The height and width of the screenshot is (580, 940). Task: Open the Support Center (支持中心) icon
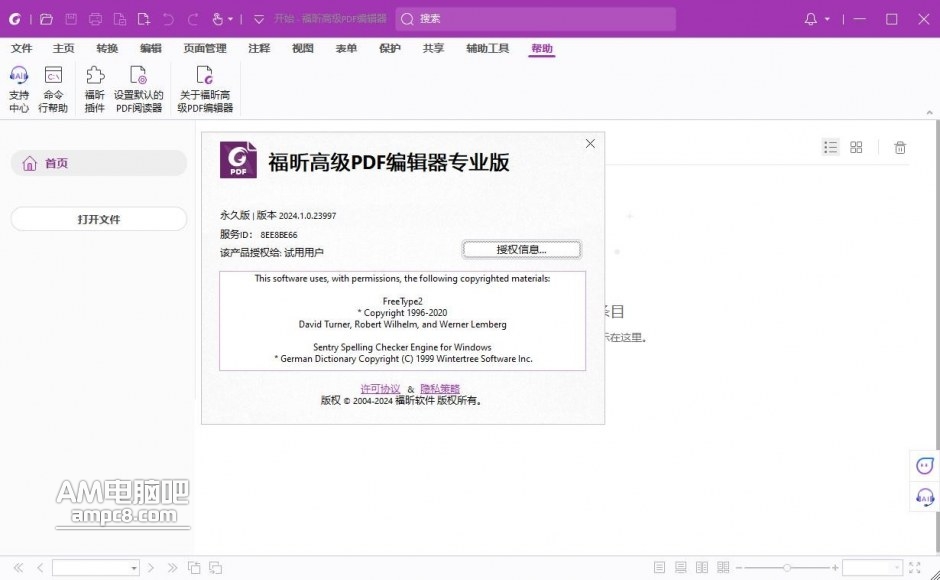(x=19, y=89)
